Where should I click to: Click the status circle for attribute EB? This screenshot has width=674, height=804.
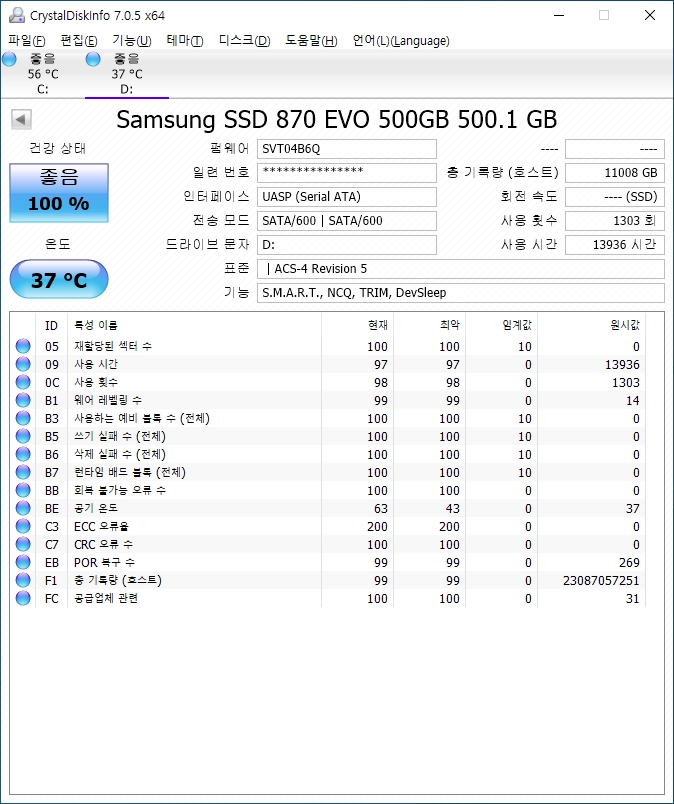point(23,562)
